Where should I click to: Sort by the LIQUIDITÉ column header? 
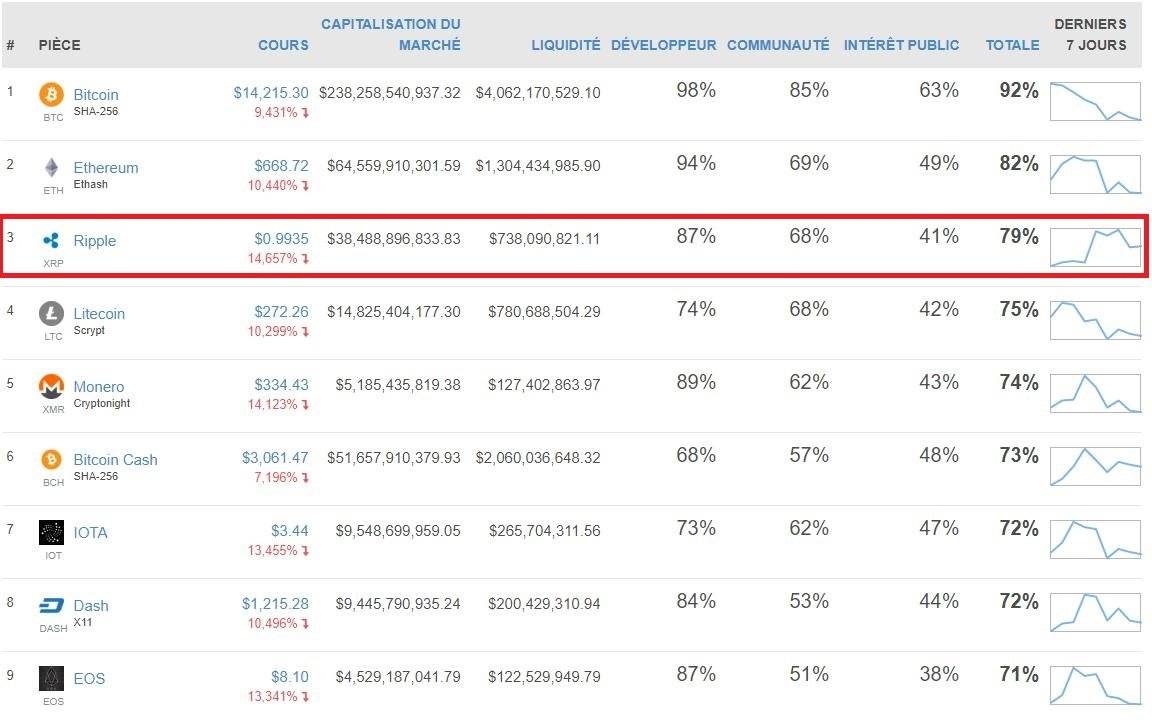566,45
